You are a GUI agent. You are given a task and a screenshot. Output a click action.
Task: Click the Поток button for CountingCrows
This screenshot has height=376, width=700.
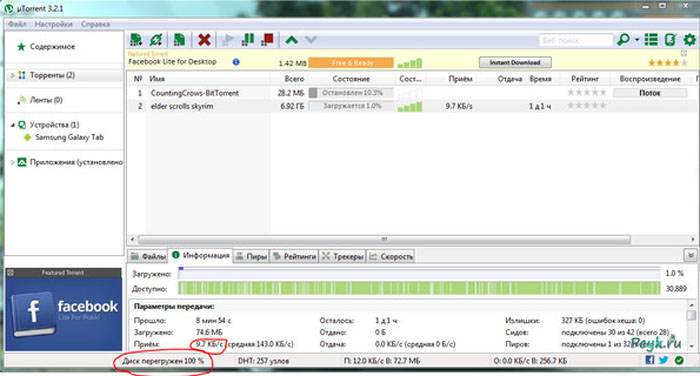650,93
